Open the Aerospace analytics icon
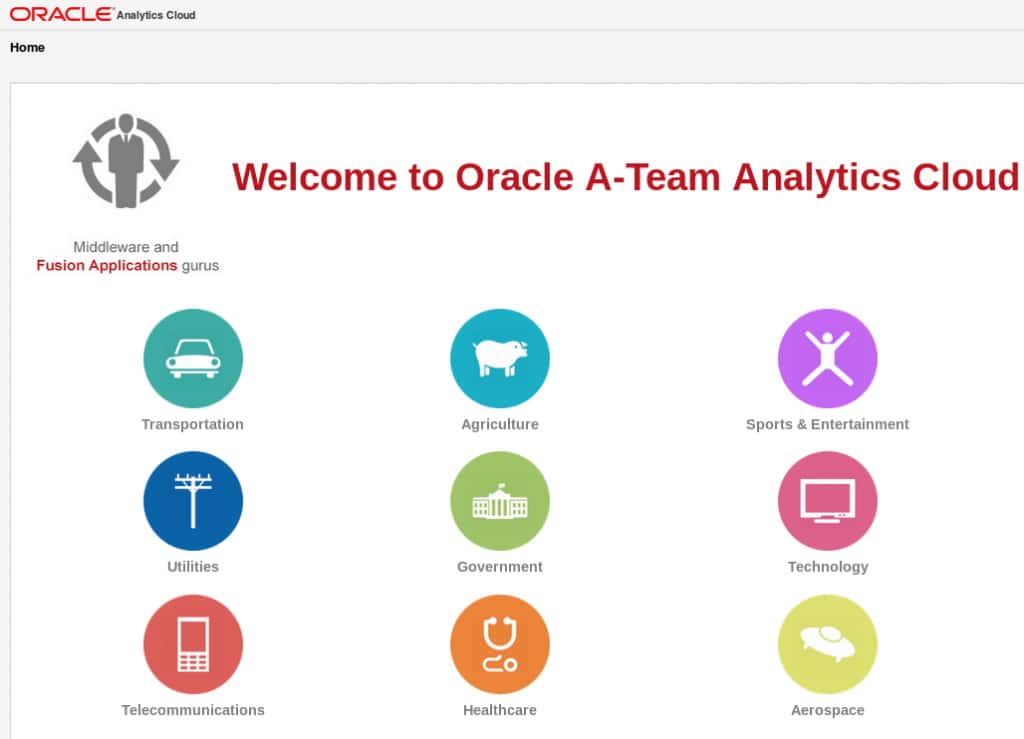1024x739 pixels. [828, 644]
